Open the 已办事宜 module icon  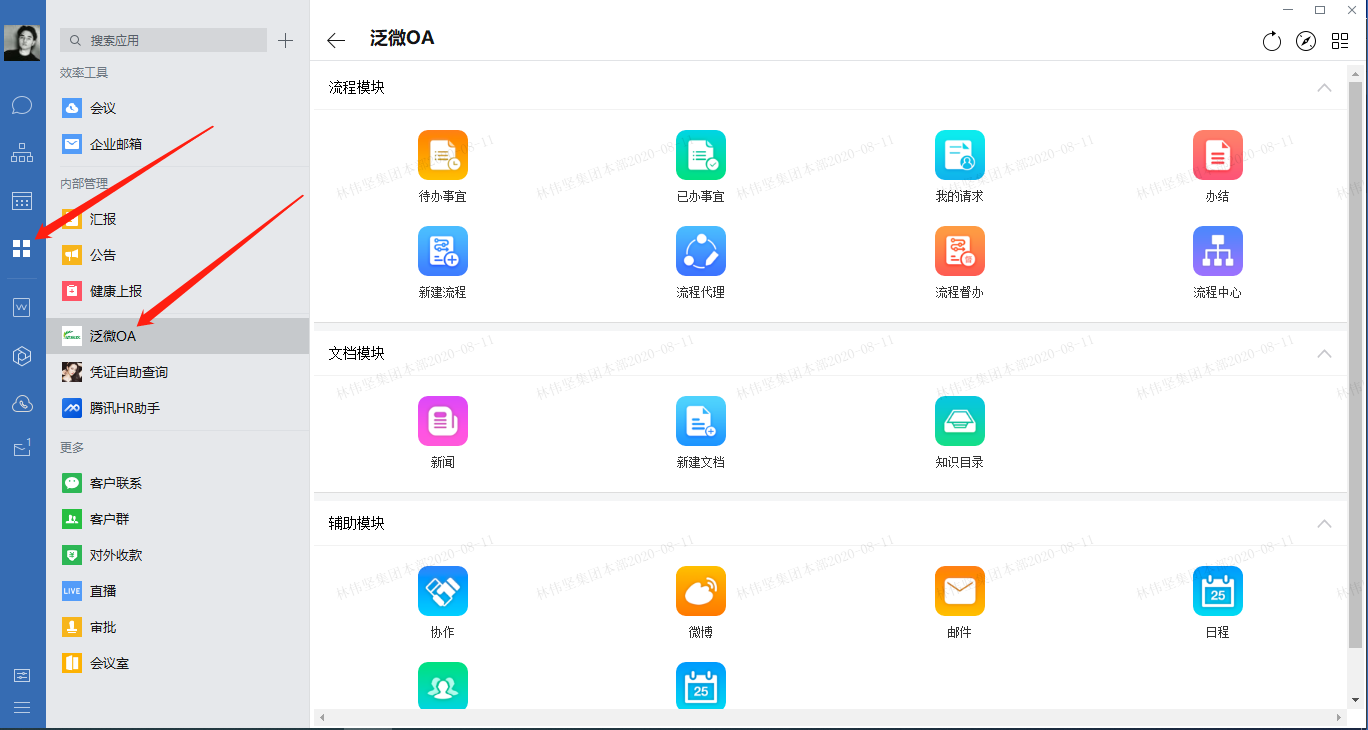(701, 155)
